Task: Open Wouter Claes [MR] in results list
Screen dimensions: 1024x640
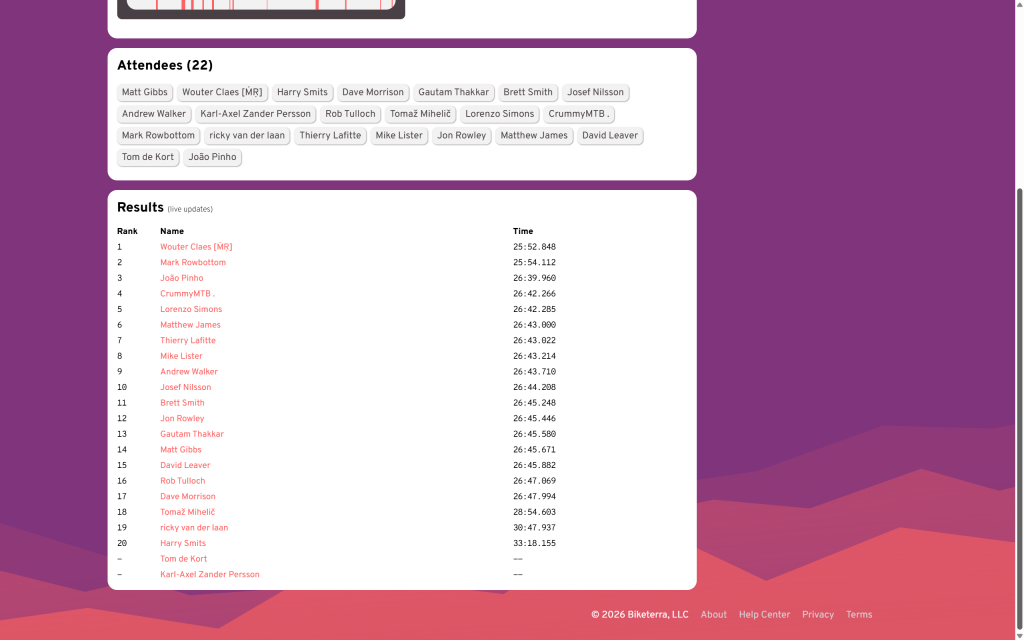Action: pos(196,247)
